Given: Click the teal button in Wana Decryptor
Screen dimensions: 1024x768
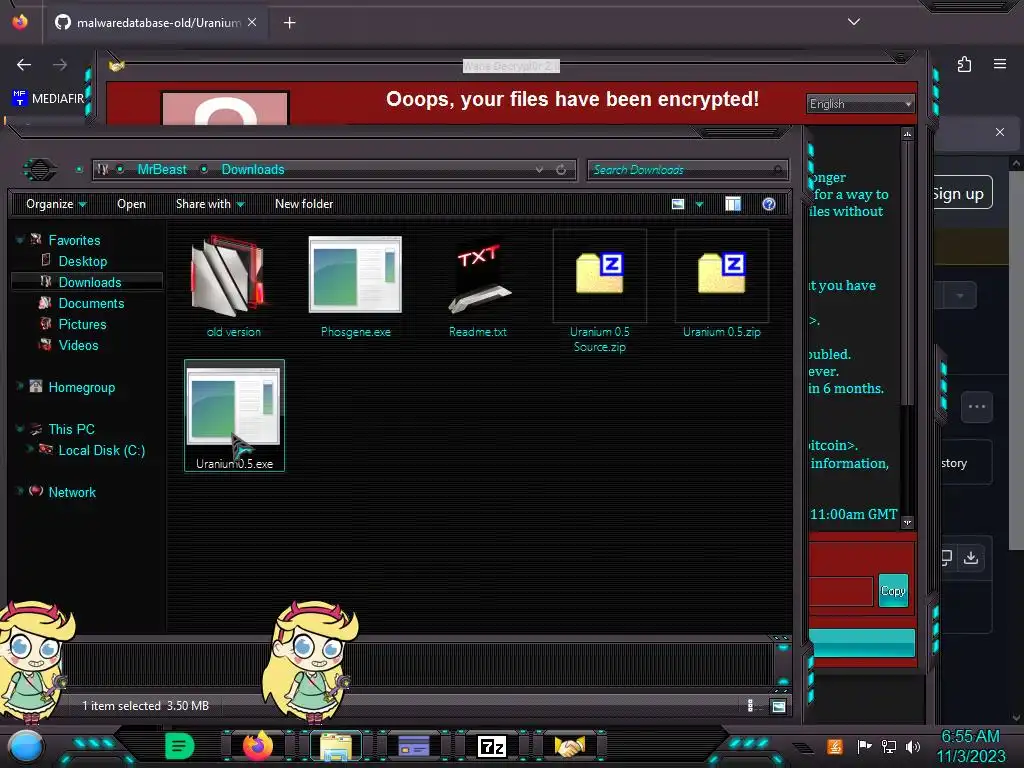Looking at the screenshot, I should 861,643.
